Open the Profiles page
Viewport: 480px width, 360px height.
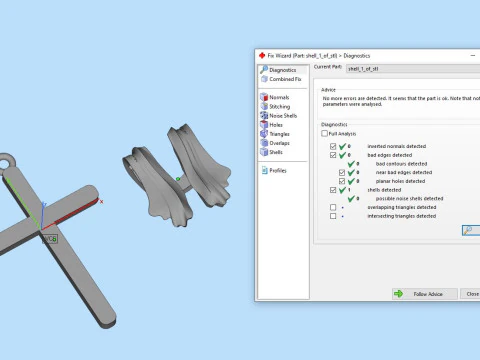tap(278, 170)
